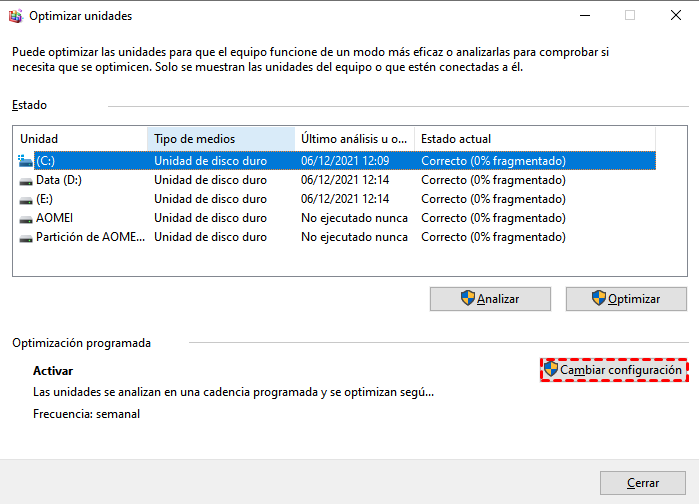The image size is (699, 504).
Task: Sort by Estado actual column header
Action: point(534,138)
